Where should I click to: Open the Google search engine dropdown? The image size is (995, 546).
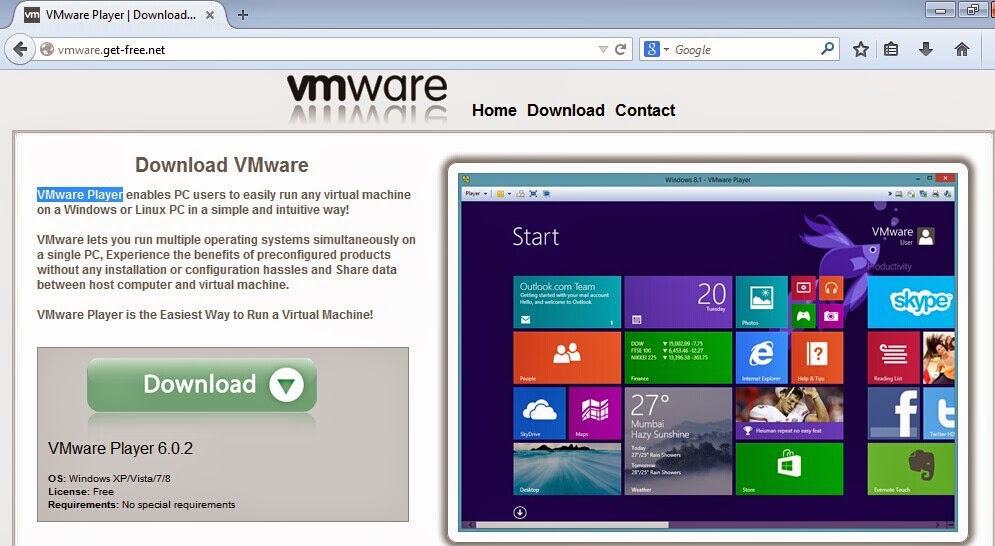point(656,49)
